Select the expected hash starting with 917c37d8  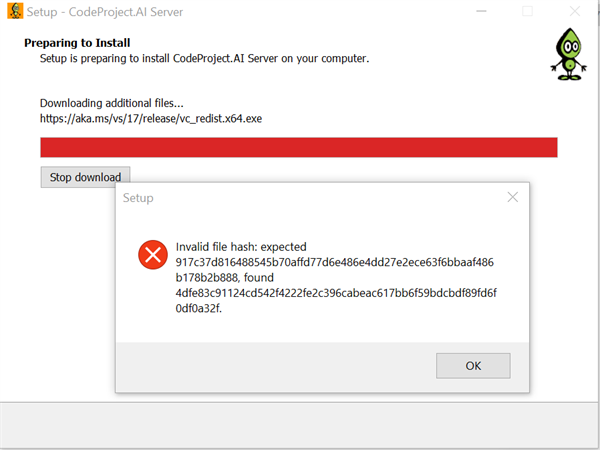(334, 270)
